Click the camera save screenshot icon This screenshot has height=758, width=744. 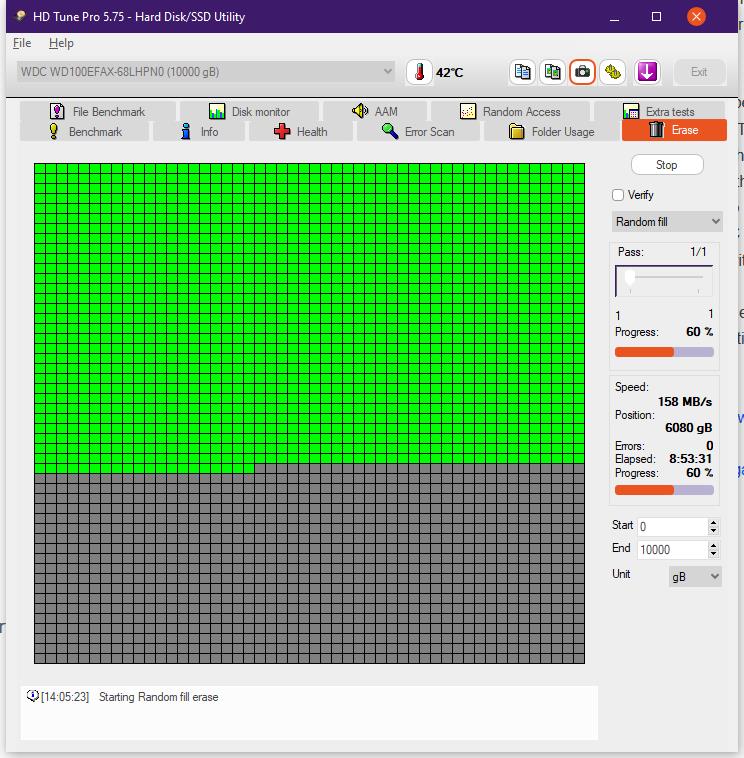[582, 72]
